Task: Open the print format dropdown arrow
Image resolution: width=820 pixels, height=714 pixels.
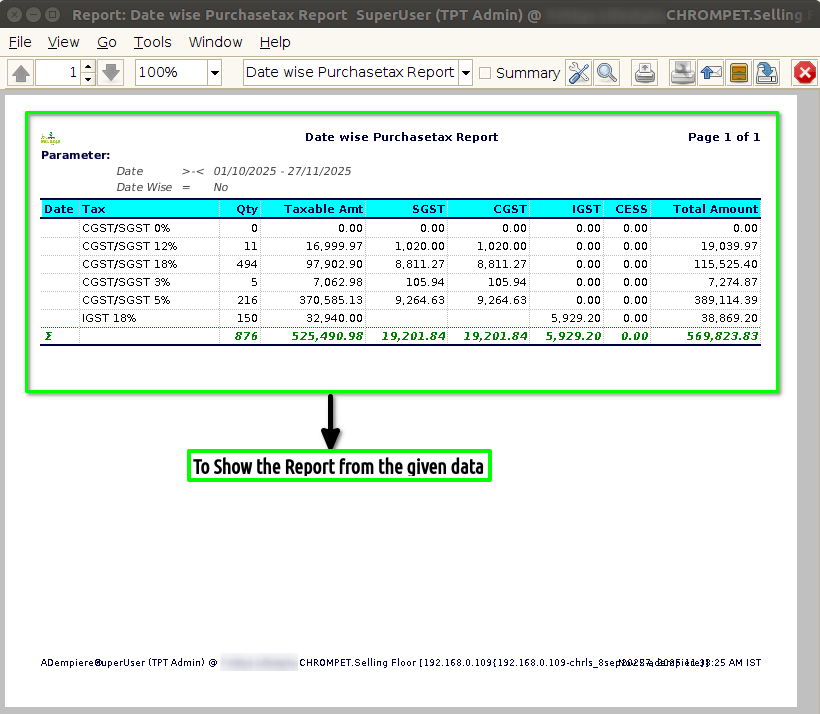Action: click(465, 72)
